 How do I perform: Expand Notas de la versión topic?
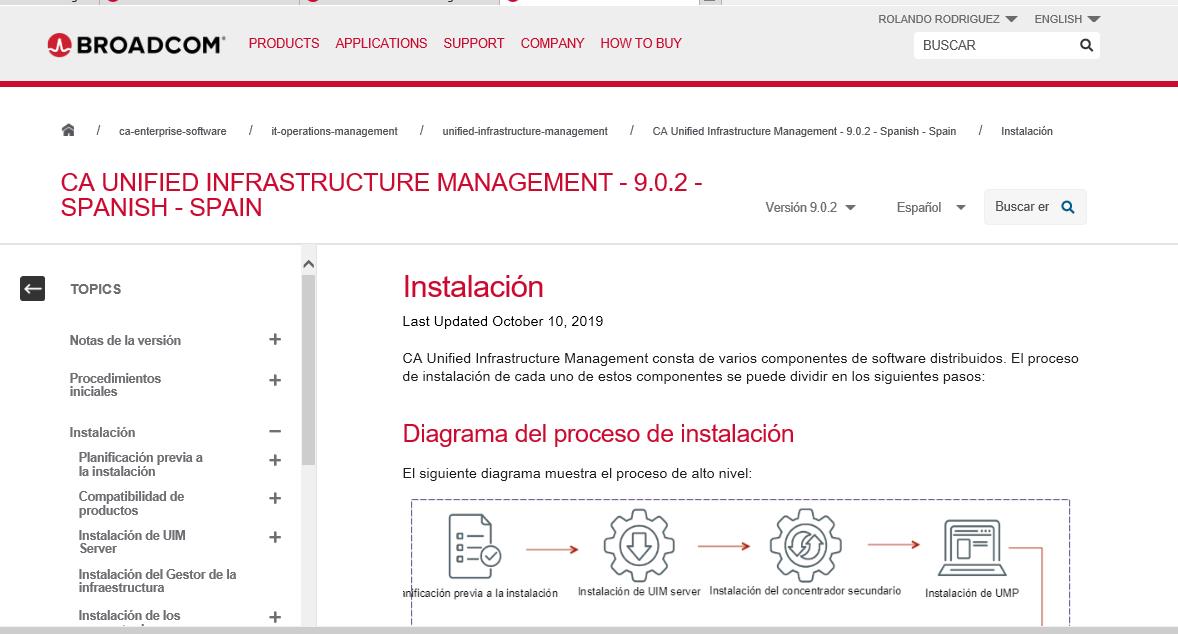click(275, 340)
